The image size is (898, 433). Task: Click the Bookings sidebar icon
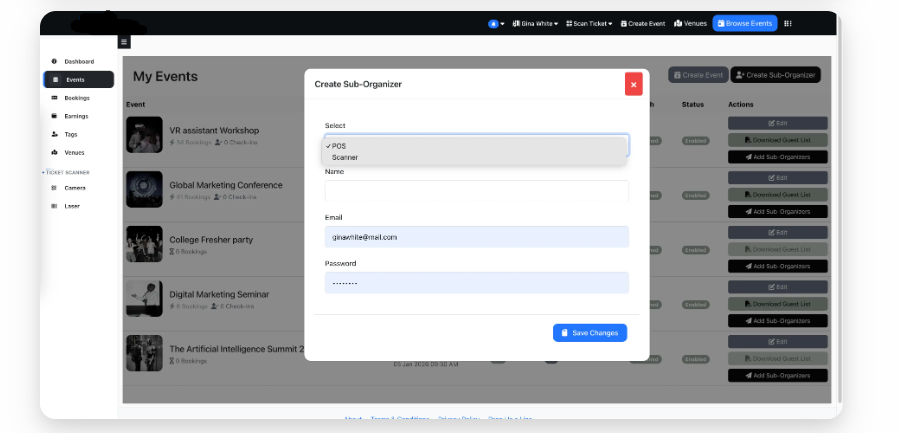(54, 98)
